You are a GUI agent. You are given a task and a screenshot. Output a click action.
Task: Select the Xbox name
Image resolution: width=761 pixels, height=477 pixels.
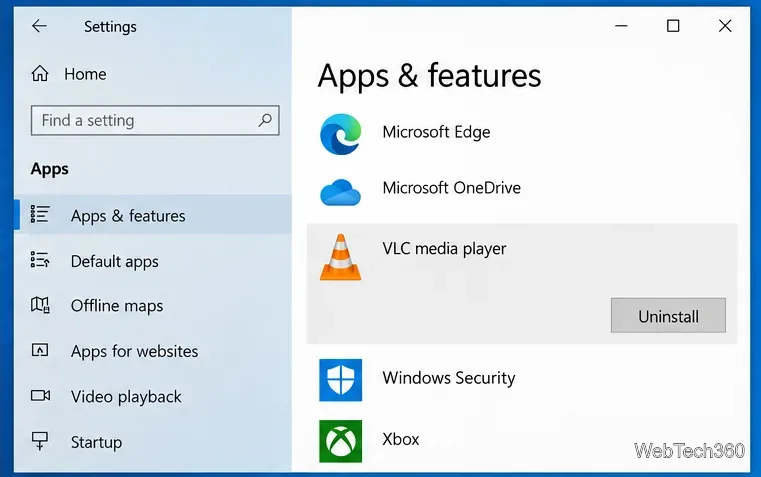401,439
